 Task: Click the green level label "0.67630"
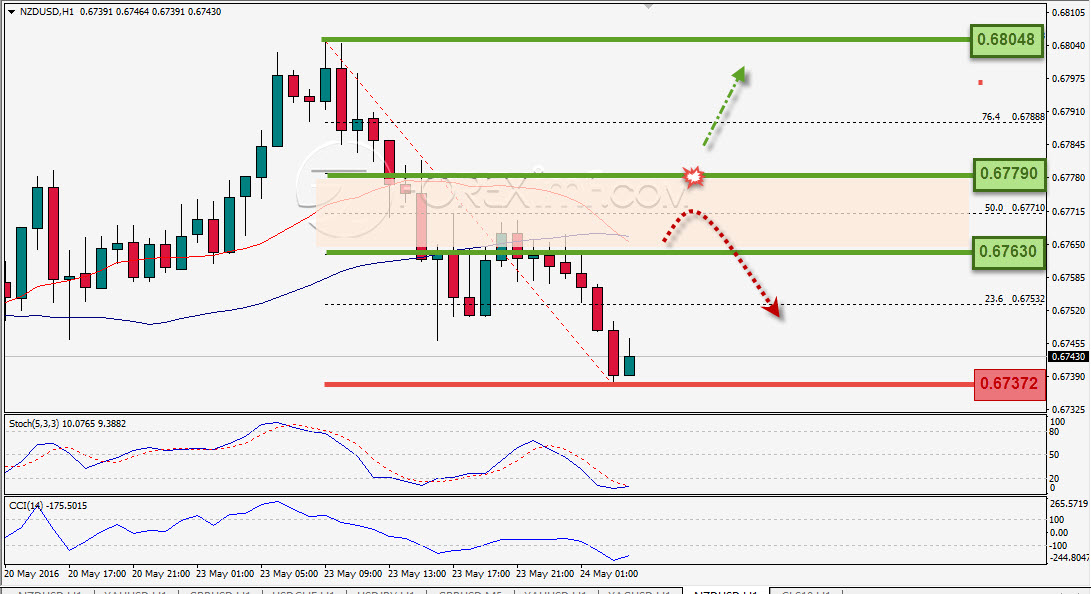[1008, 251]
